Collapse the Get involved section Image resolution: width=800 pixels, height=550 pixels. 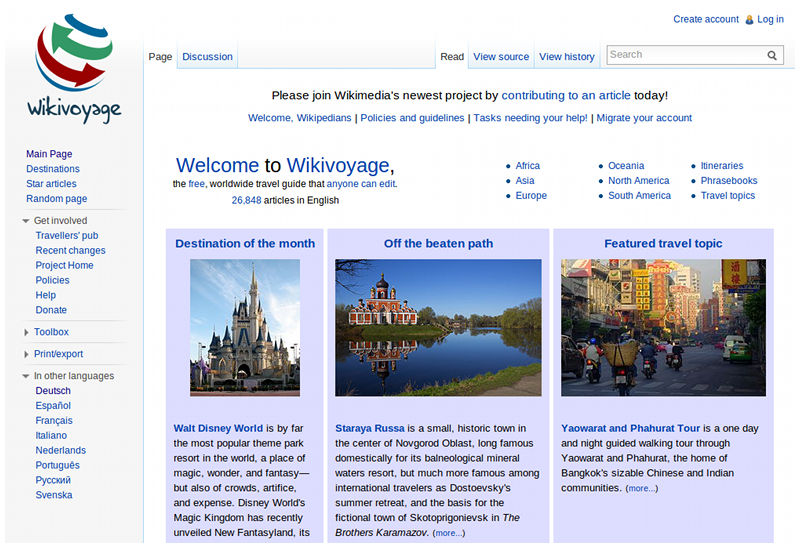(26, 221)
